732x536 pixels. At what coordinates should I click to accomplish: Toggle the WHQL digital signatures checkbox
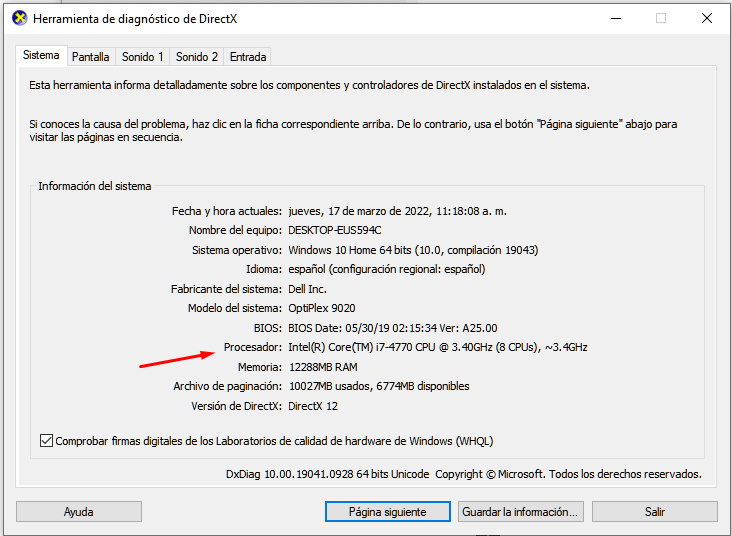click(46, 441)
